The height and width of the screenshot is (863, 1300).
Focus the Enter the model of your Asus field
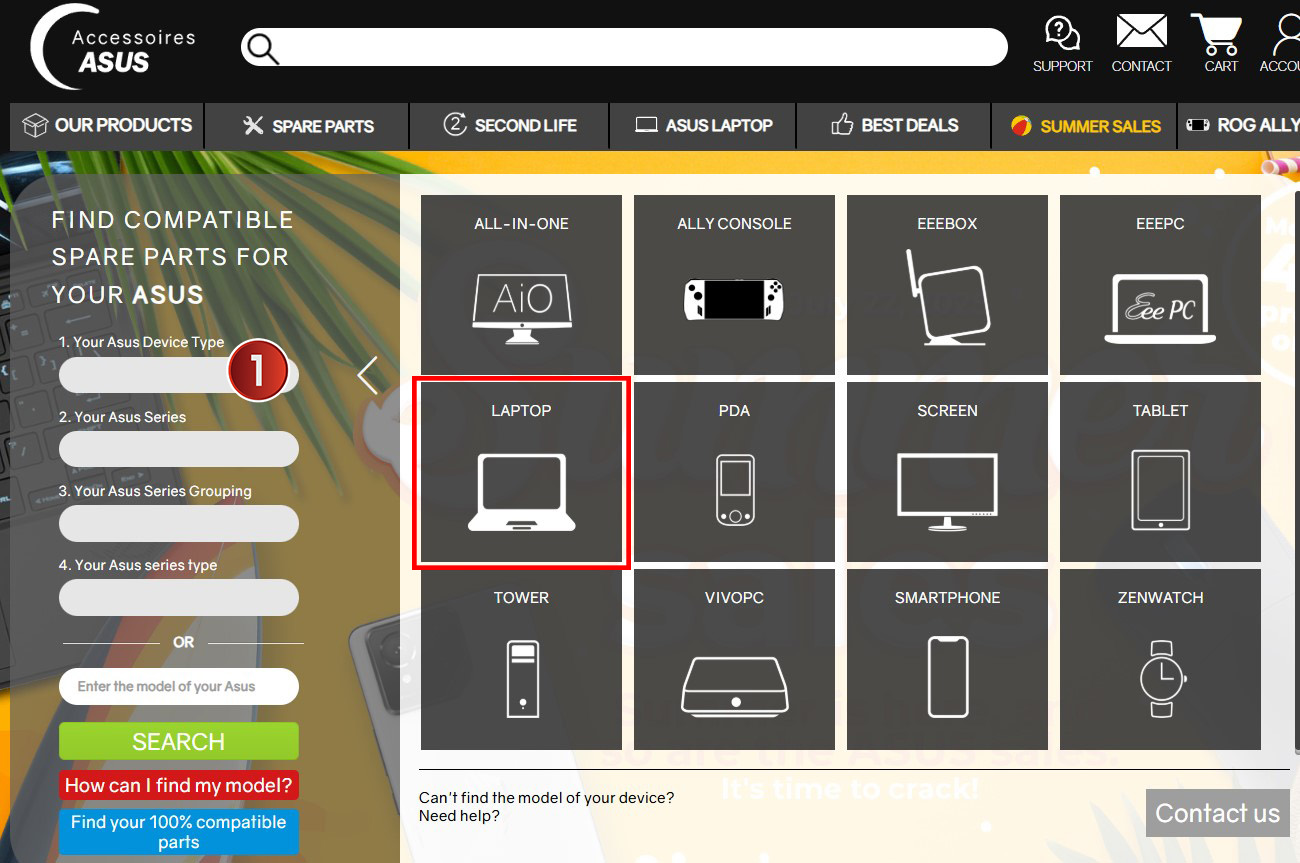point(179,686)
